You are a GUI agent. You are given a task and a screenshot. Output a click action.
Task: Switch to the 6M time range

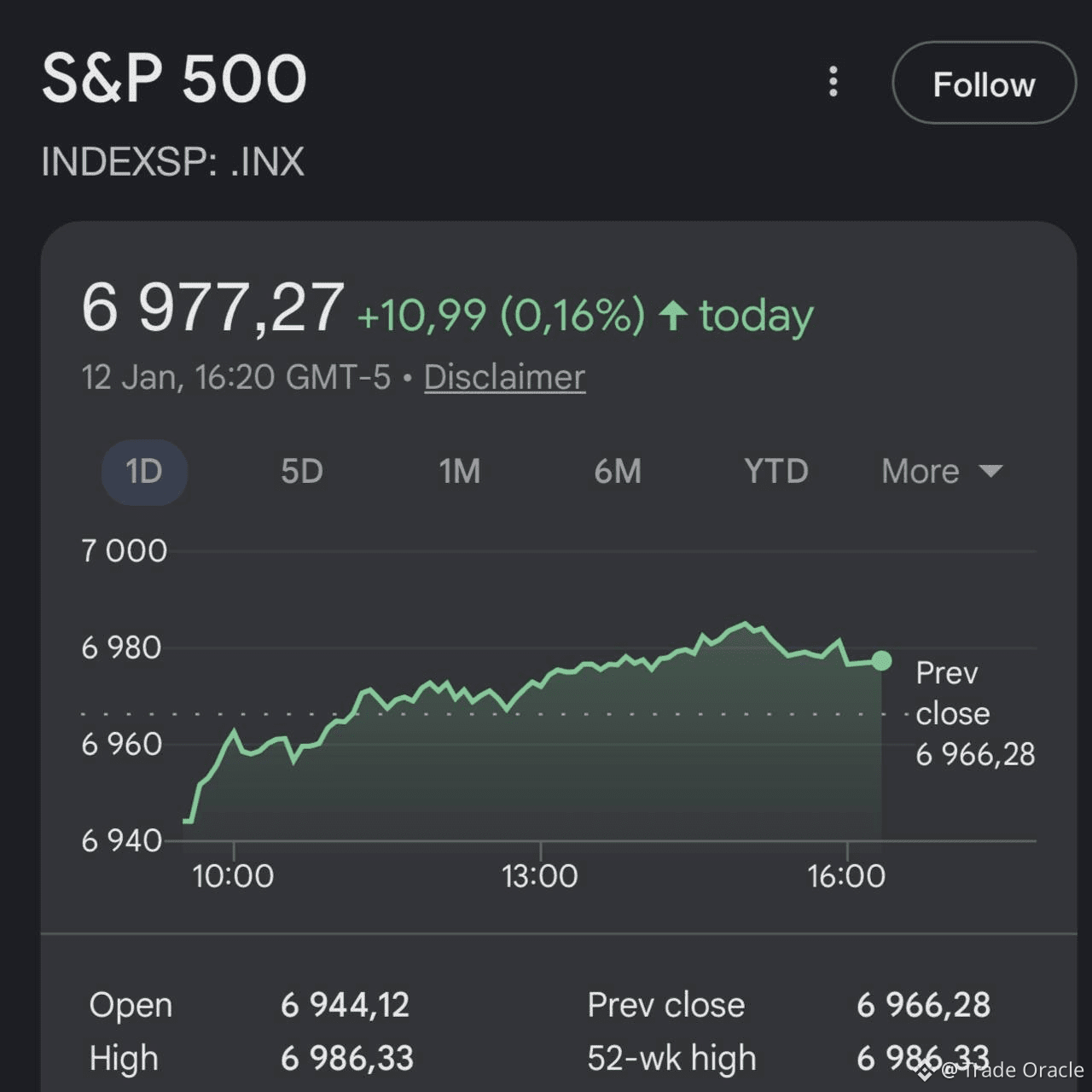point(618,471)
